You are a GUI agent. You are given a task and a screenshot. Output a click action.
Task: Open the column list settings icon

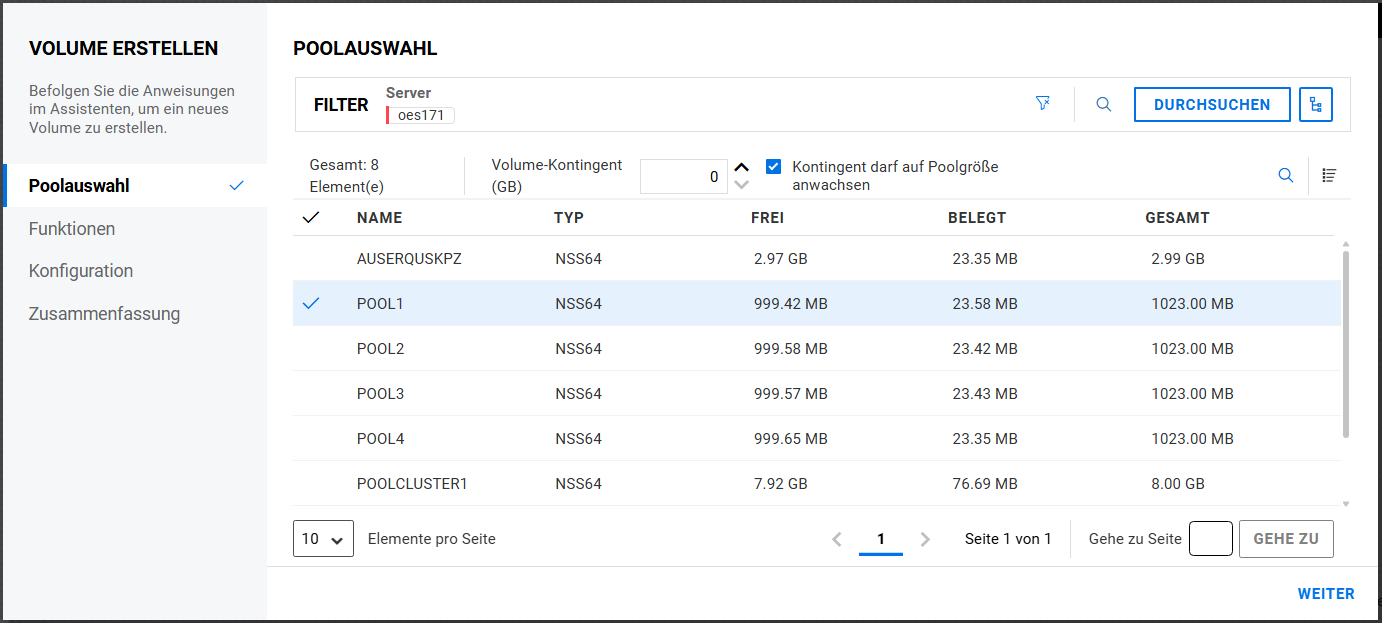pos(1328,176)
